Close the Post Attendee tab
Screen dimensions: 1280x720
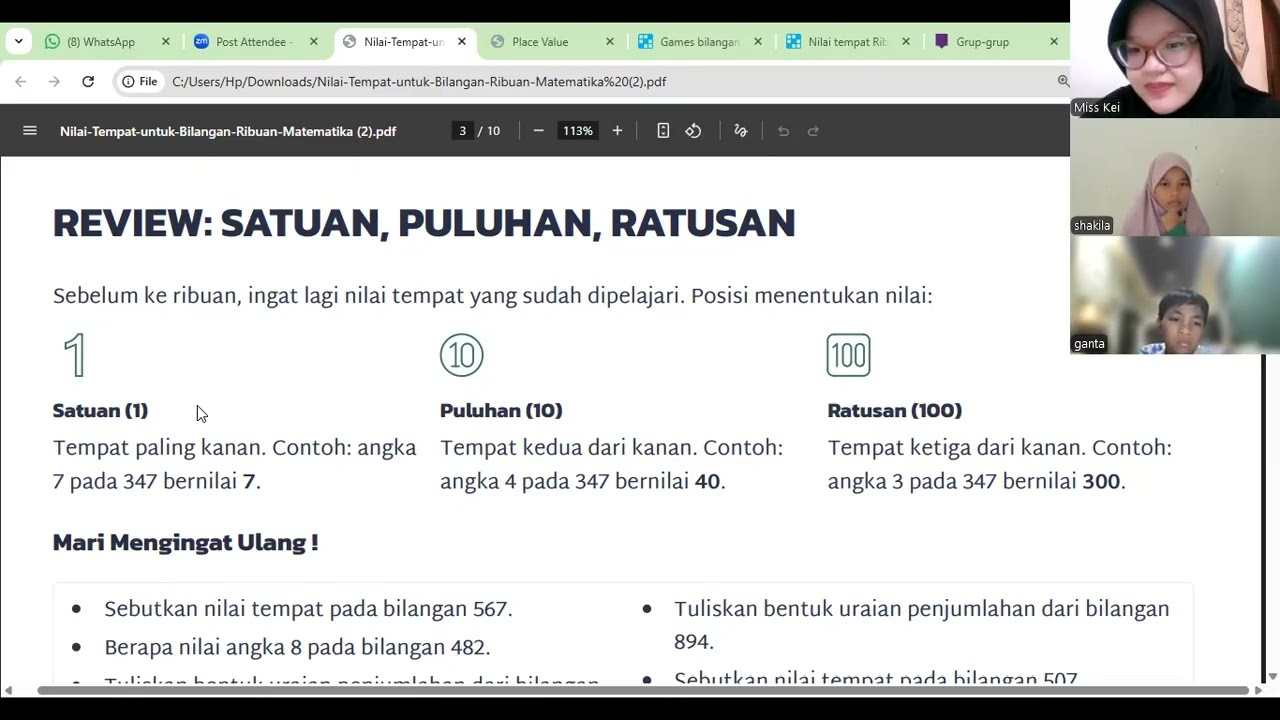pos(314,42)
